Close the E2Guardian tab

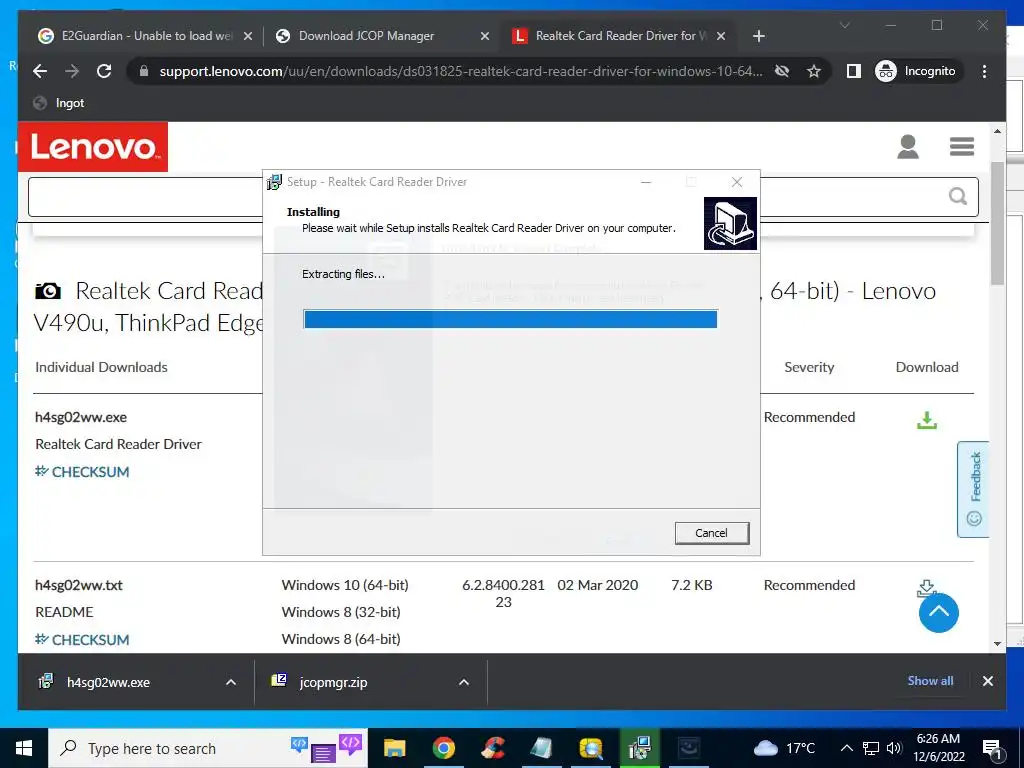(x=248, y=37)
